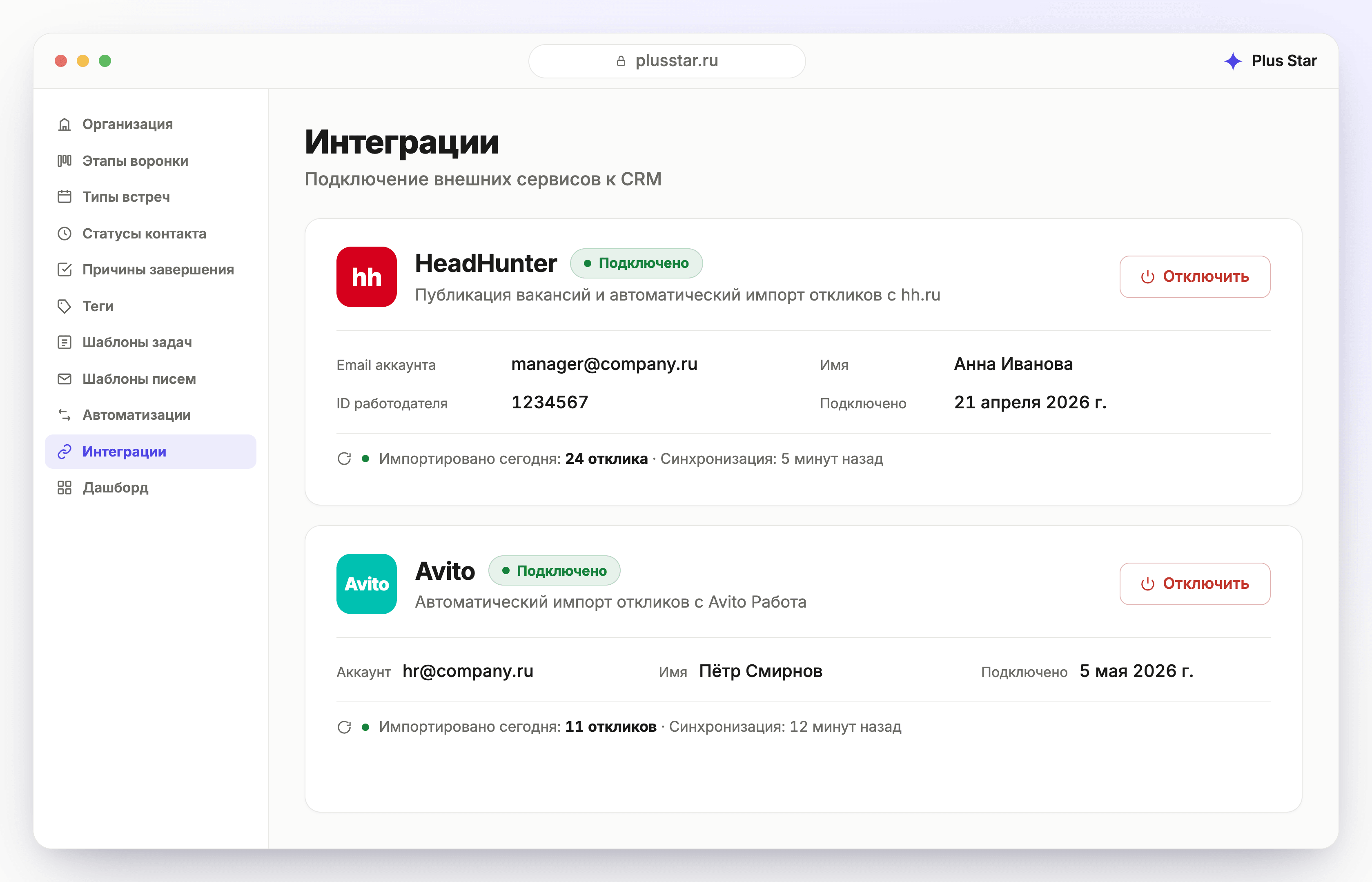
Task: Click the Подключение внешних сервисов к CRM subtitle
Action: click(x=483, y=179)
